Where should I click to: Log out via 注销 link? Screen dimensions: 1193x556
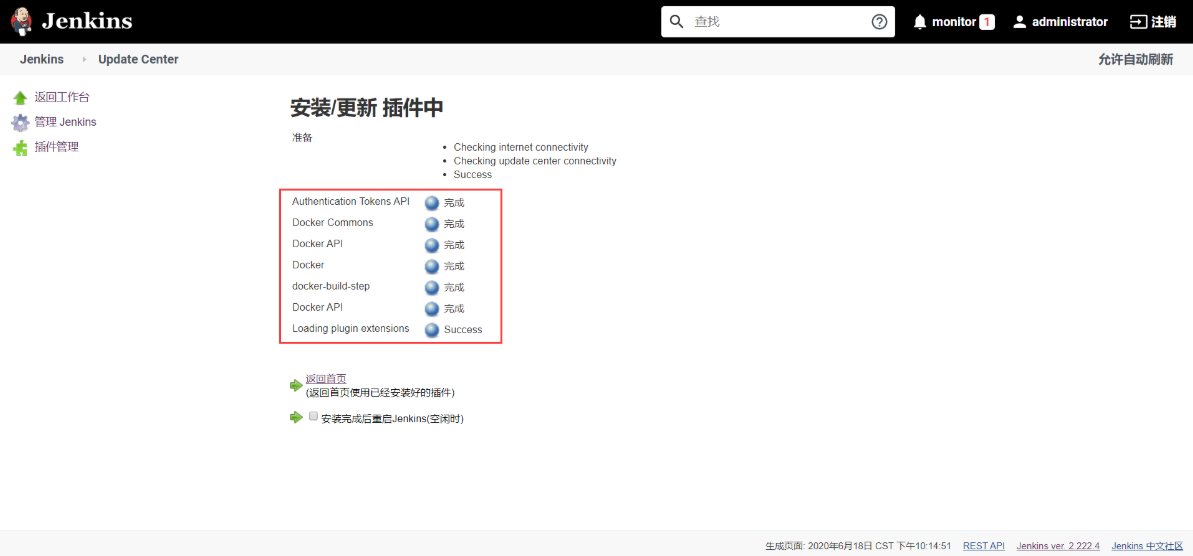1164,22
